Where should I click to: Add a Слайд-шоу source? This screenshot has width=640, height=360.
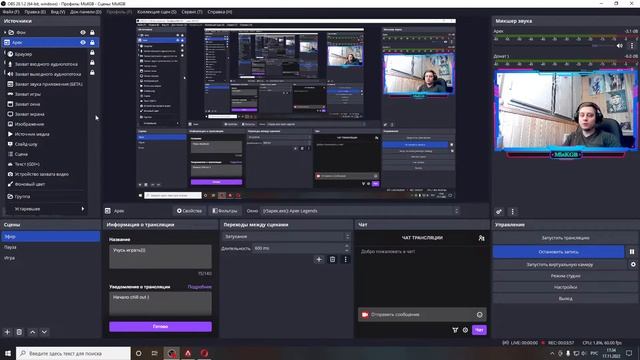coord(25,144)
